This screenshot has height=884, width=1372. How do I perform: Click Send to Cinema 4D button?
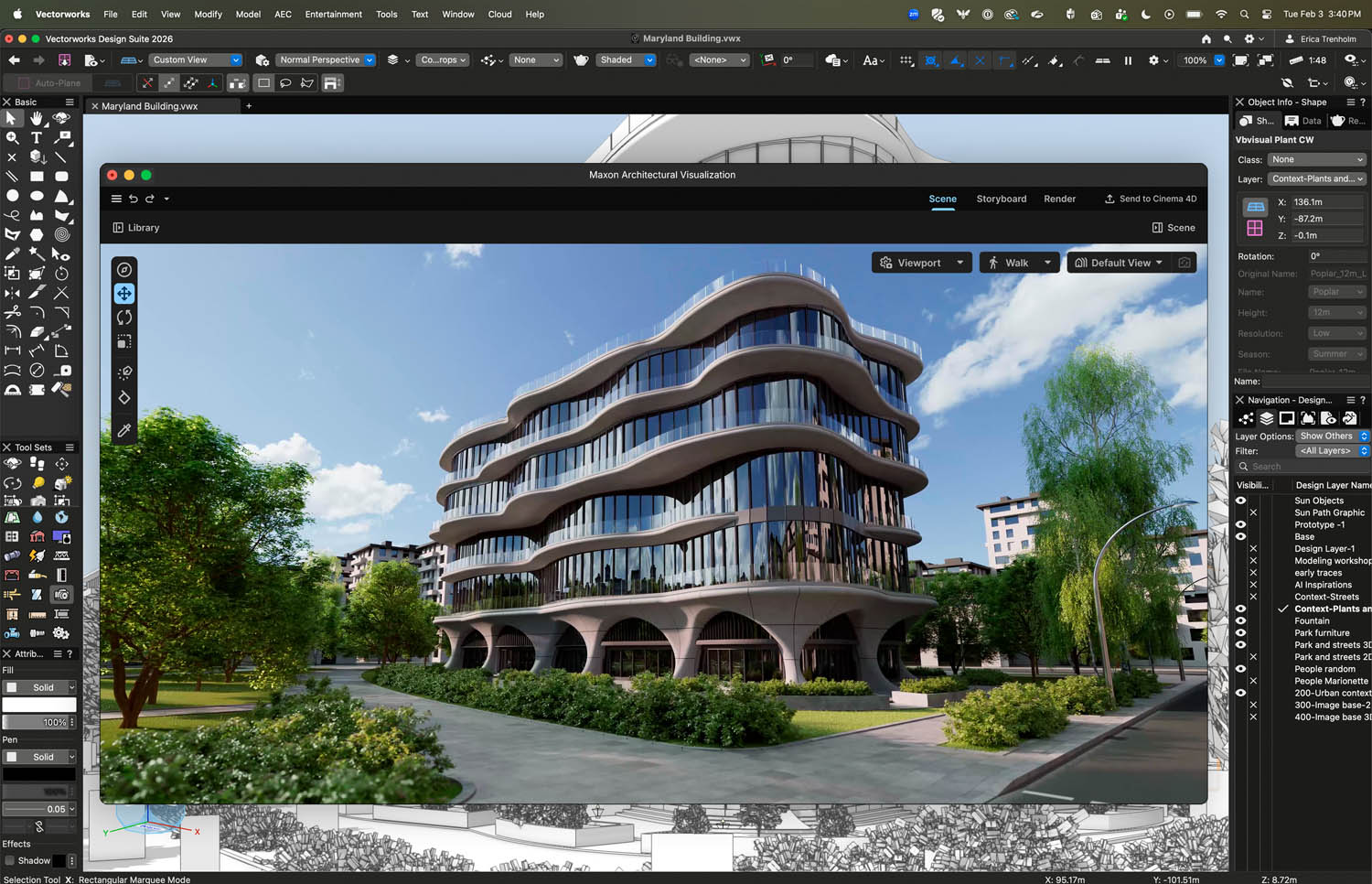pyautogui.click(x=1151, y=199)
